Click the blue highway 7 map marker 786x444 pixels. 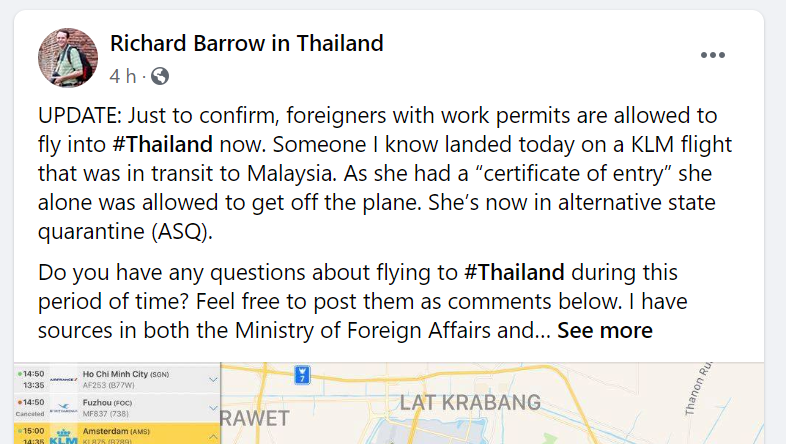tap(302, 374)
